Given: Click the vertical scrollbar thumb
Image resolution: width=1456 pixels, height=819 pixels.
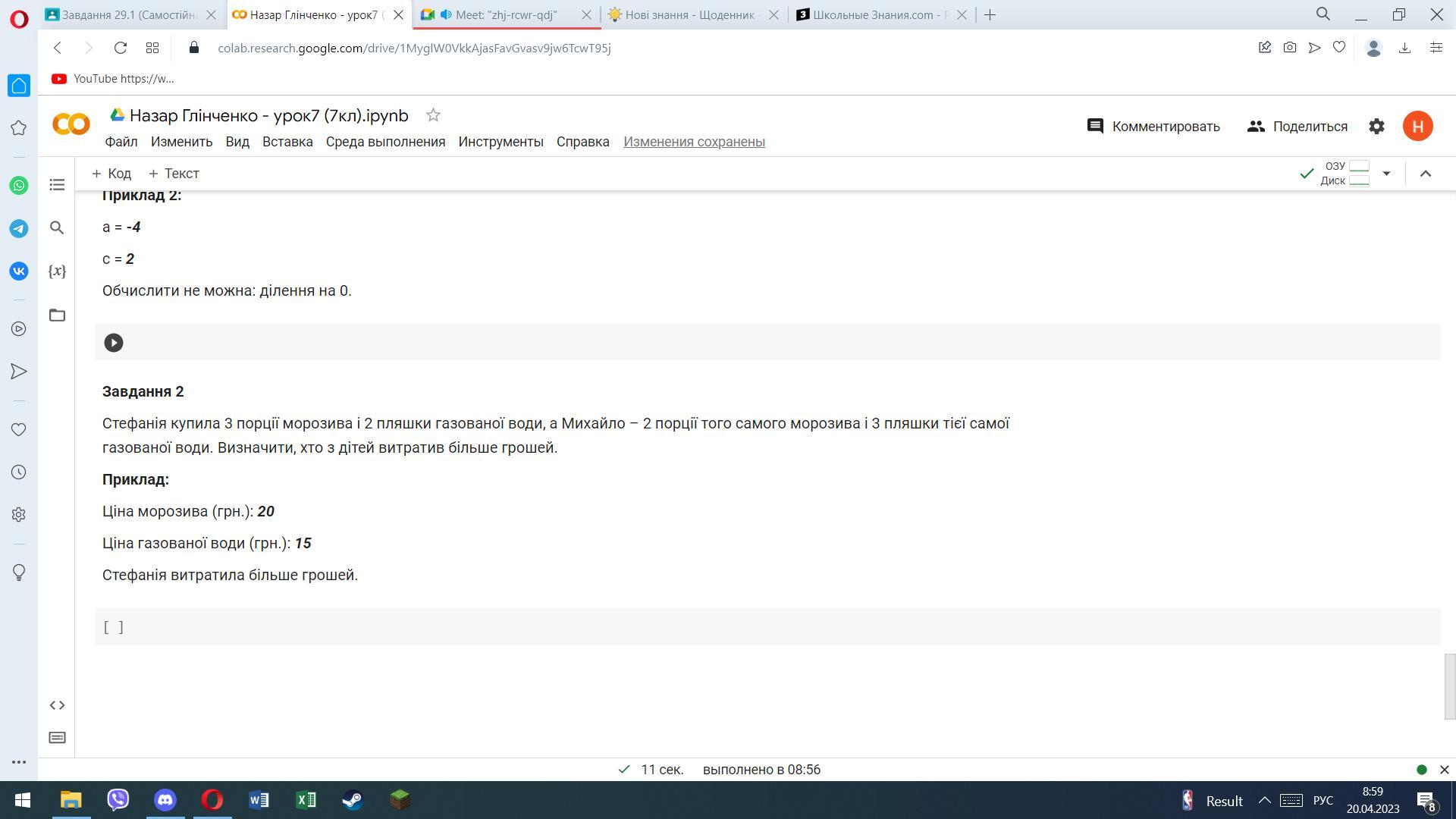Looking at the screenshot, I should [x=1449, y=686].
